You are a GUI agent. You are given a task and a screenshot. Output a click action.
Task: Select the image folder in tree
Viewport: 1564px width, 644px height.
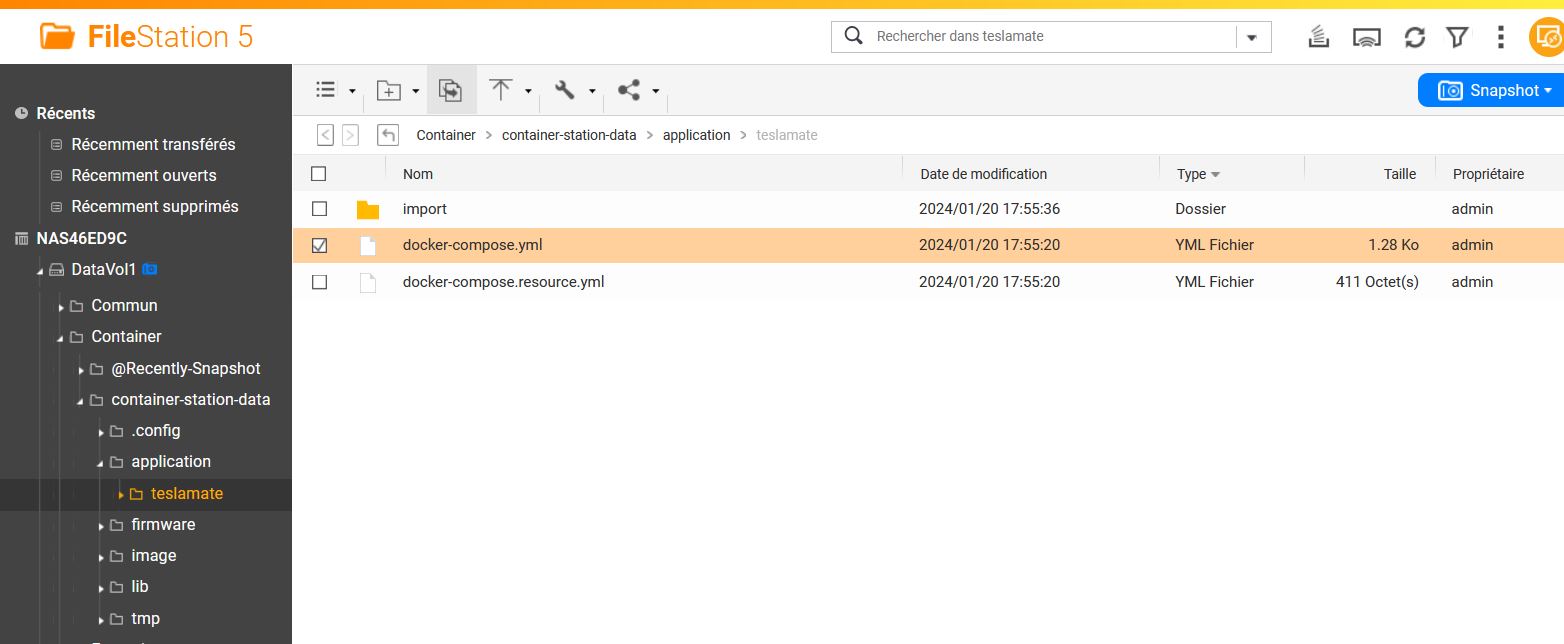click(x=153, y=555)
